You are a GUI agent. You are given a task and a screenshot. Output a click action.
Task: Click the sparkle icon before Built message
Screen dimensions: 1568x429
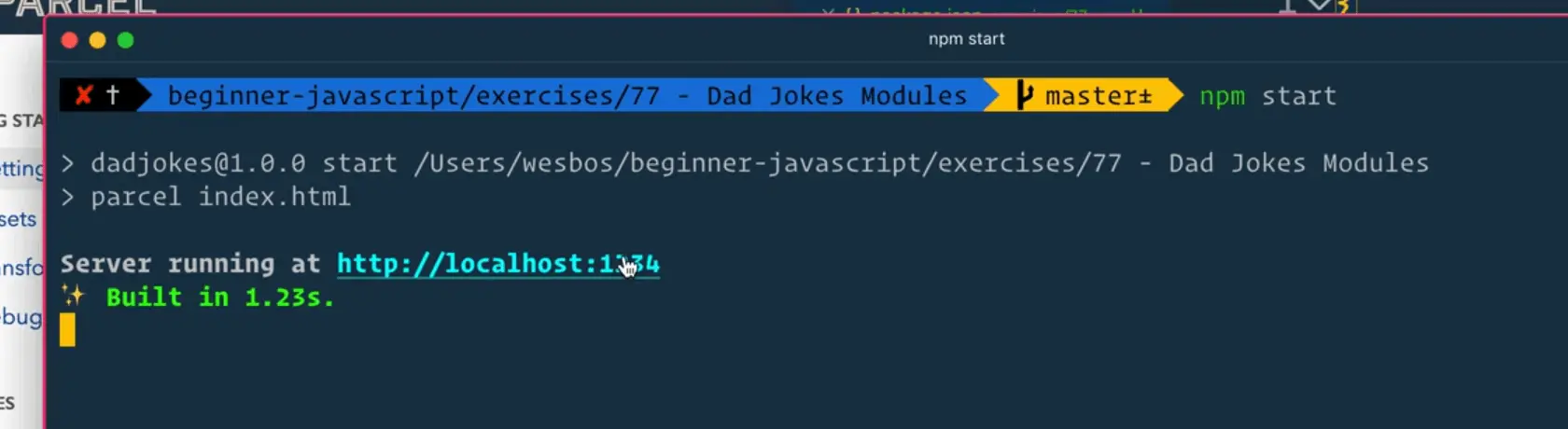click(x=72, y=297)
